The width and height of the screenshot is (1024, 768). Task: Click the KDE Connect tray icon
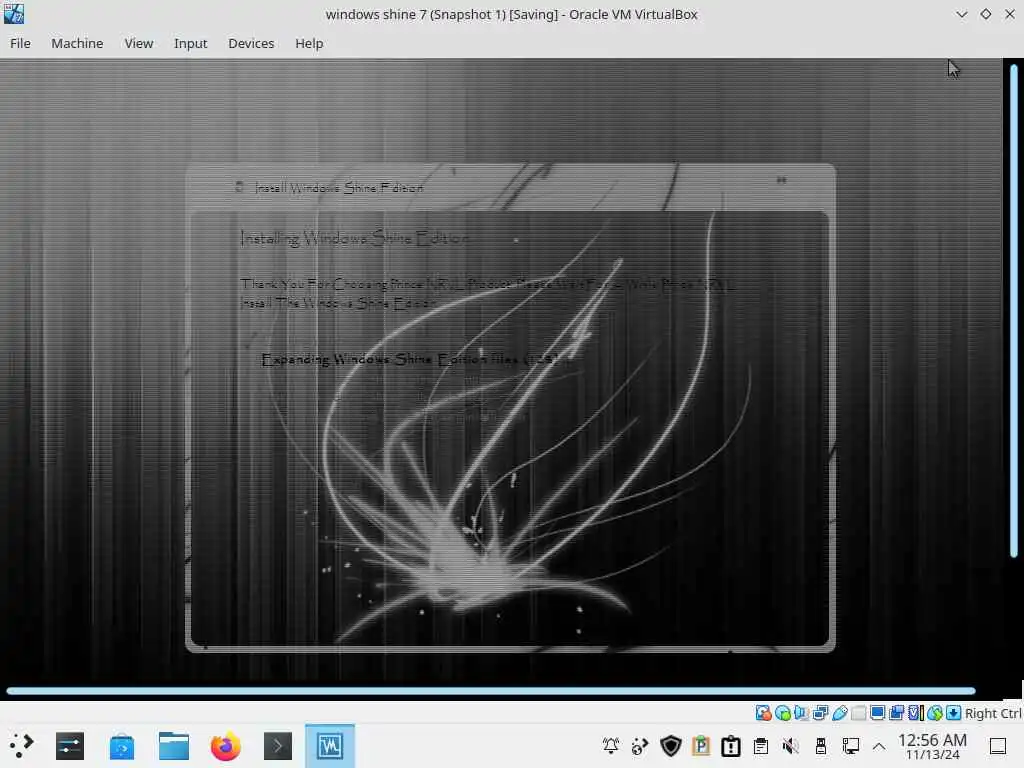click(640, 746)
